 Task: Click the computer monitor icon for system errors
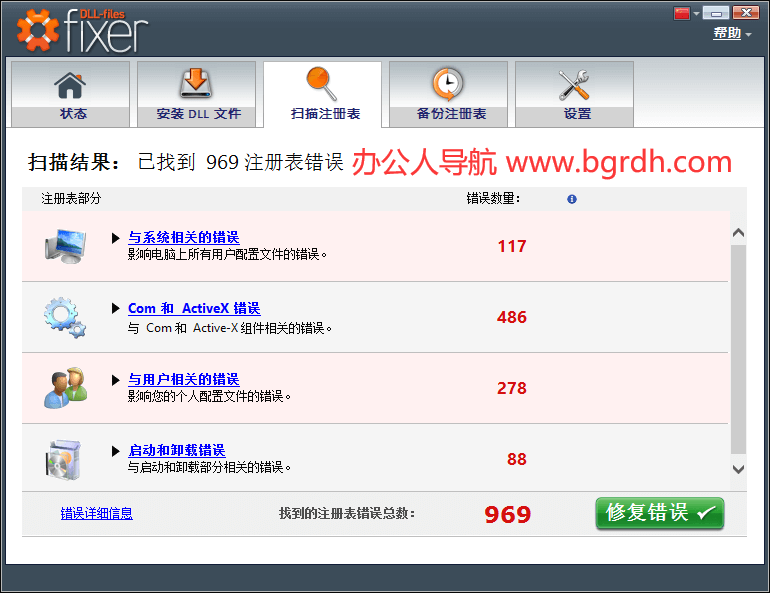tap(65, 246)
